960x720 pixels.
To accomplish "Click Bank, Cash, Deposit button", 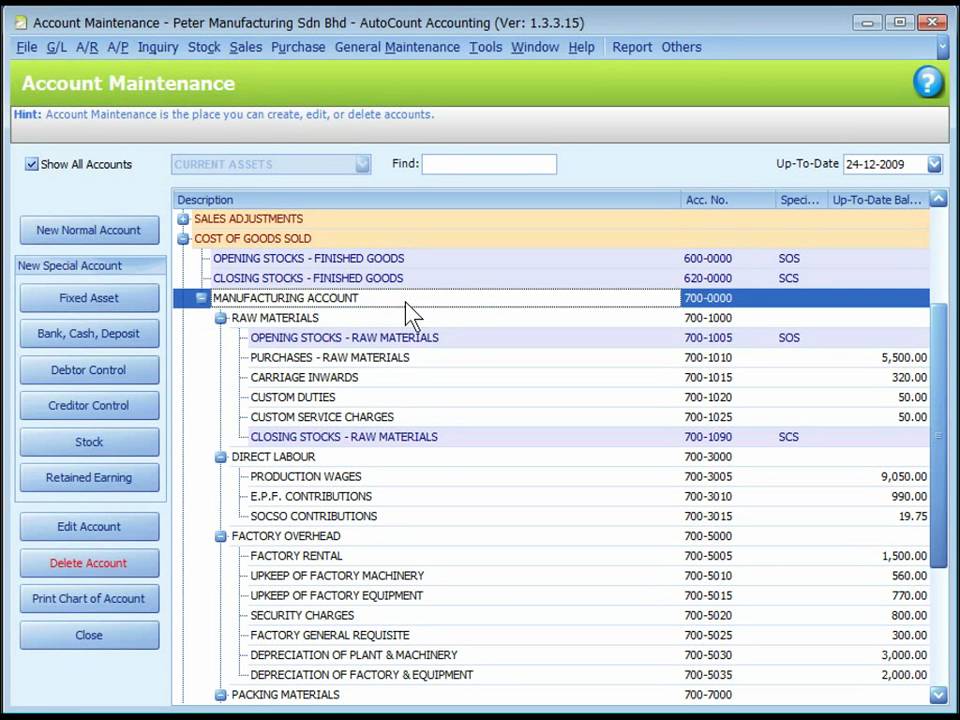I will (x=89, y=334).
